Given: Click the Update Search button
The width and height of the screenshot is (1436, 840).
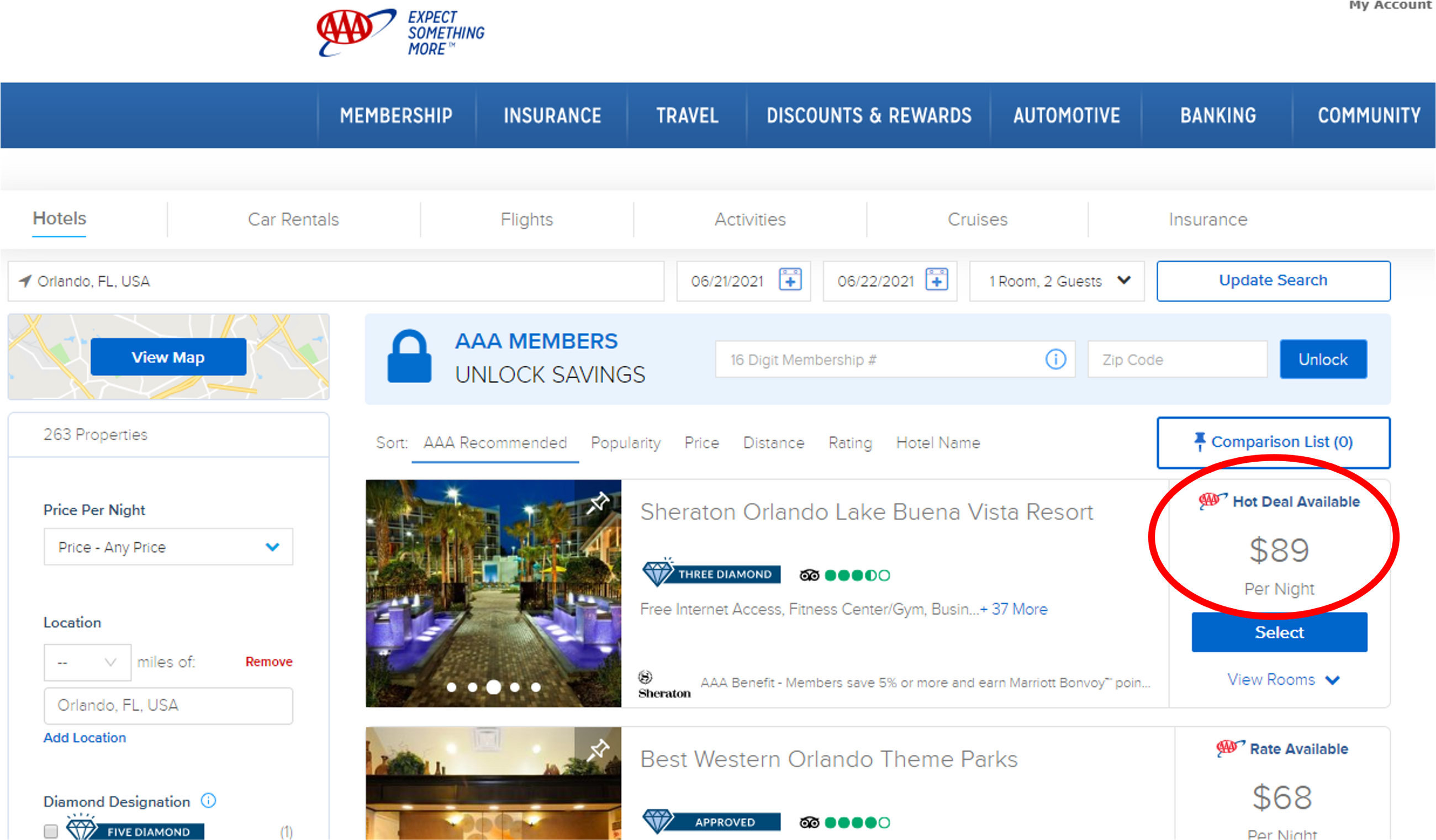Looking at the screenshot, I should pyautogui.click(x=1273, y=281).
